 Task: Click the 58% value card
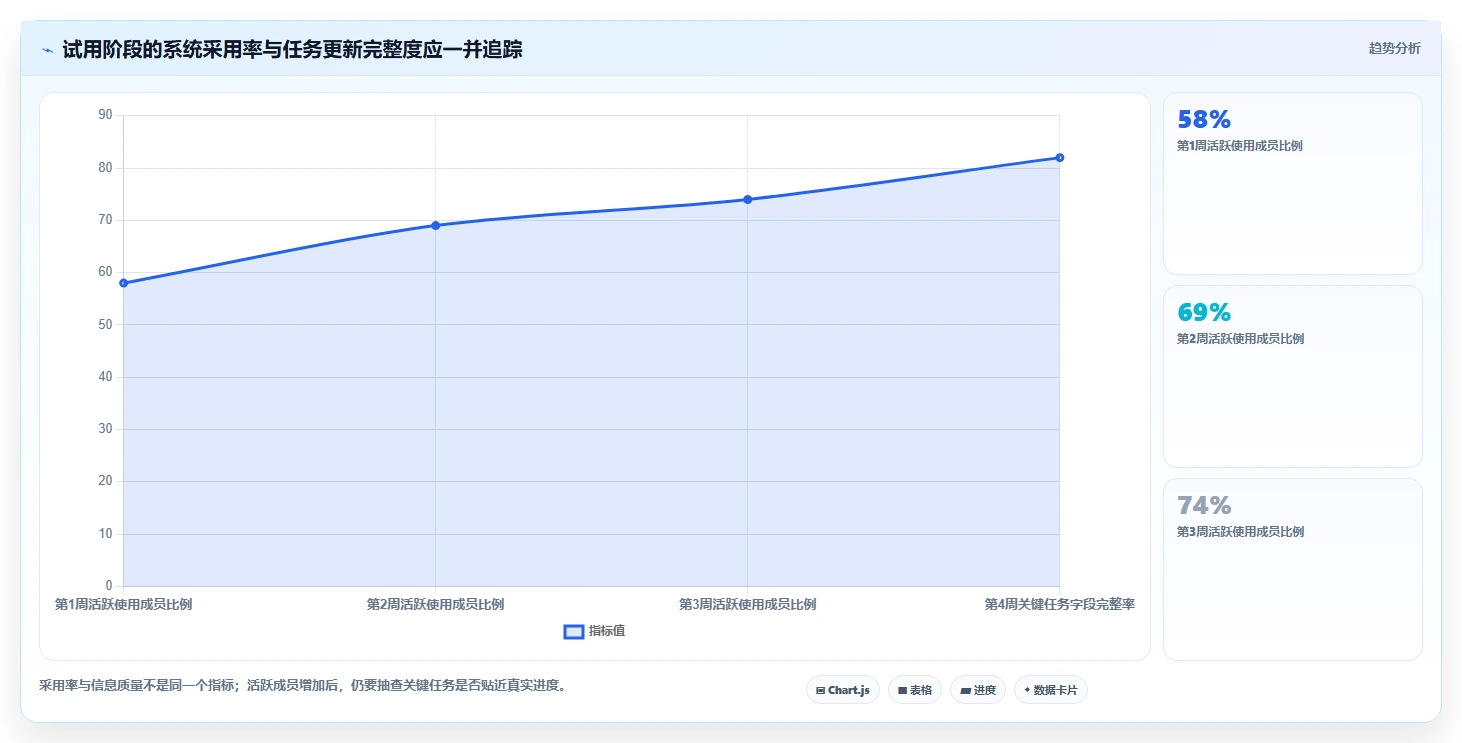[1292, 183]
